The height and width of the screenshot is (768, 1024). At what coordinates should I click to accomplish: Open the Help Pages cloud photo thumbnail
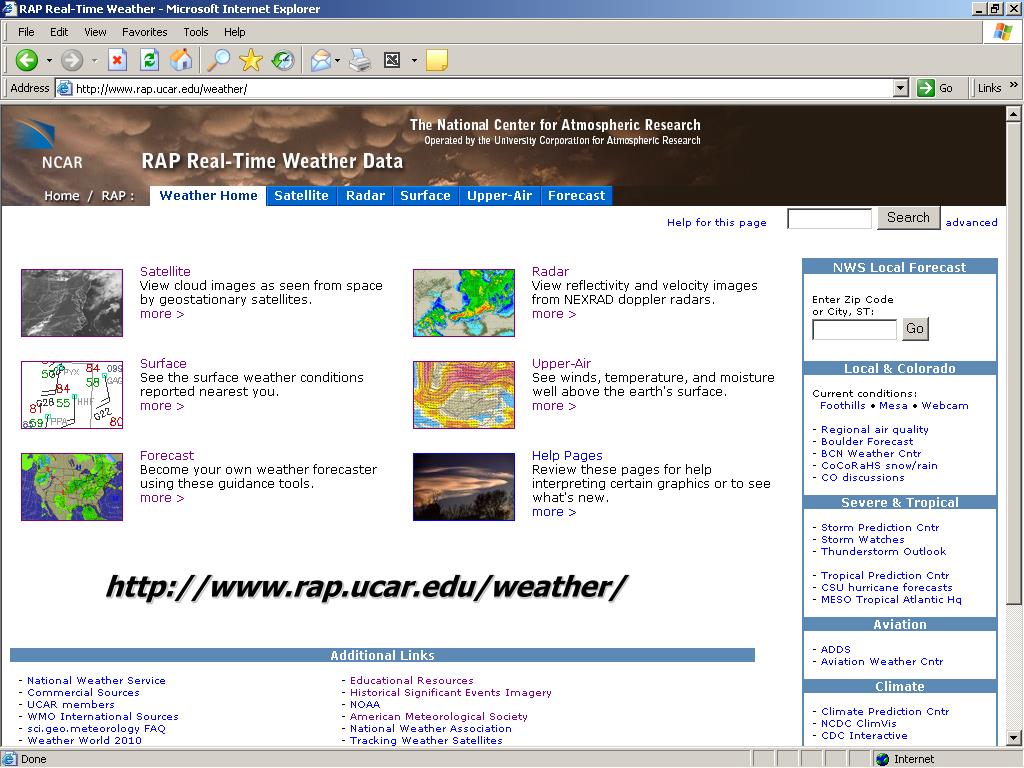pos(464,487)
